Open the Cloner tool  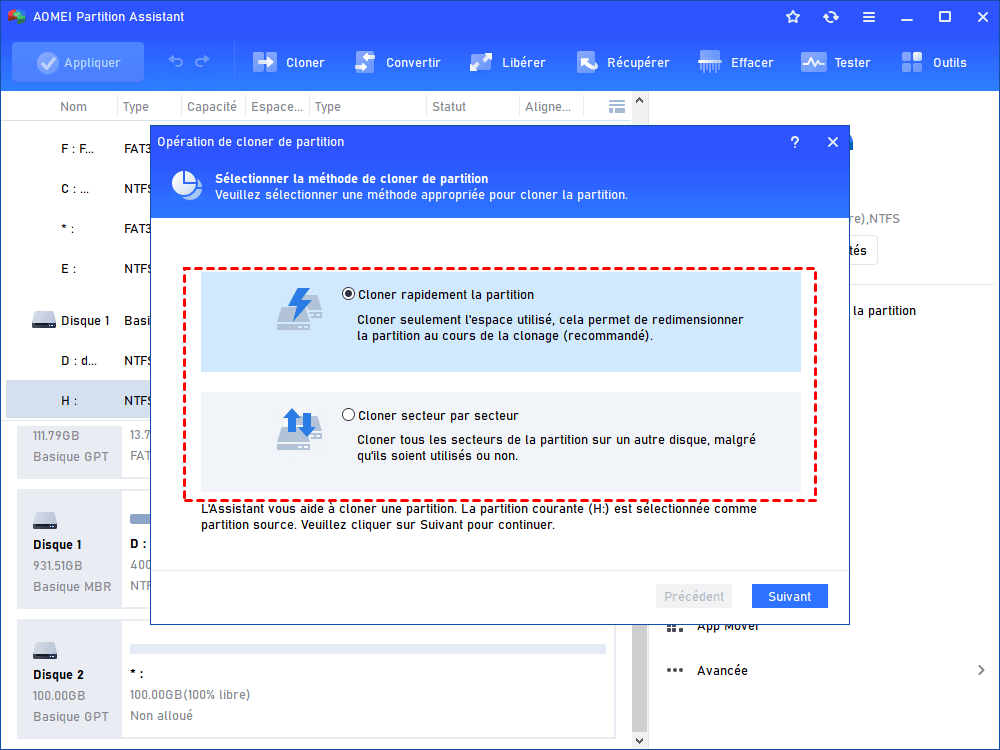[288, 62]
